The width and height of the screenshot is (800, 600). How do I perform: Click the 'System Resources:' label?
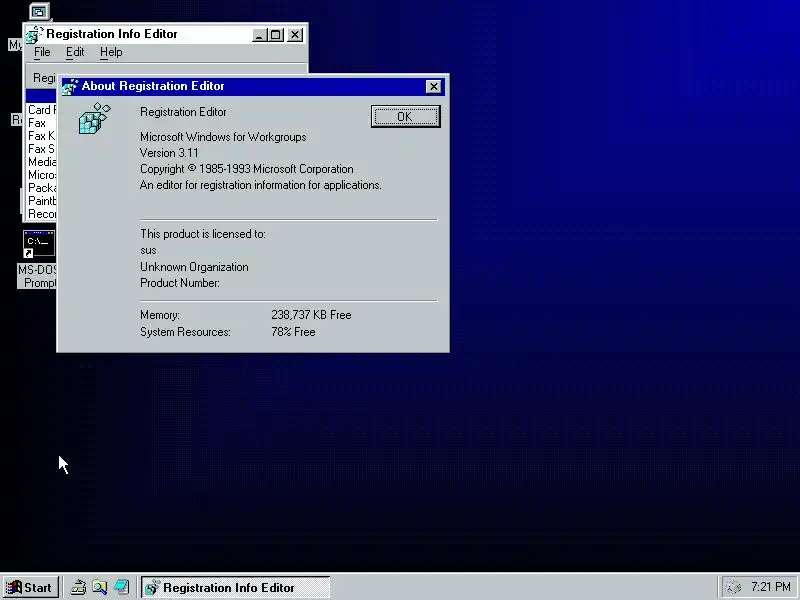pyautogui.click(x=185, y=332)
